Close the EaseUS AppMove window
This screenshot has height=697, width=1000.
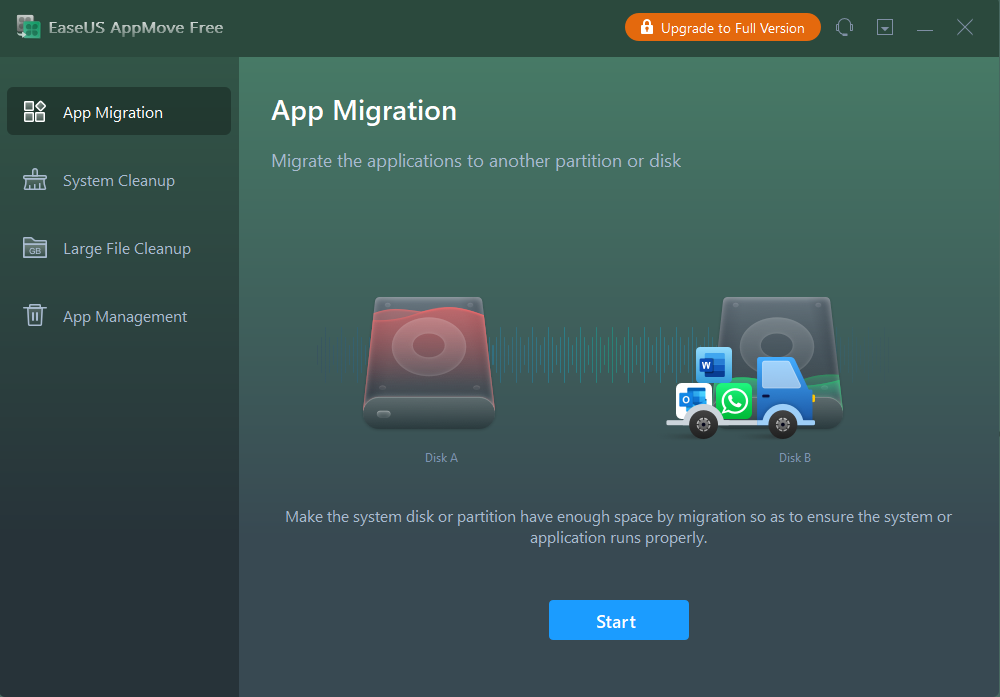coord(965,28)
